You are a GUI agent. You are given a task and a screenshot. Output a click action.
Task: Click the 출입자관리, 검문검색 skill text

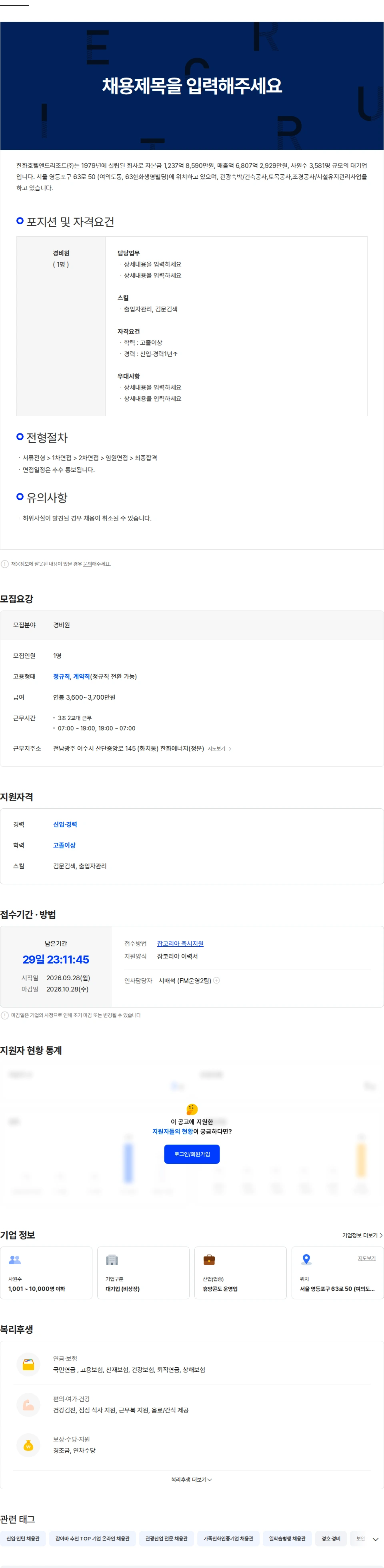tap(151, 309)
